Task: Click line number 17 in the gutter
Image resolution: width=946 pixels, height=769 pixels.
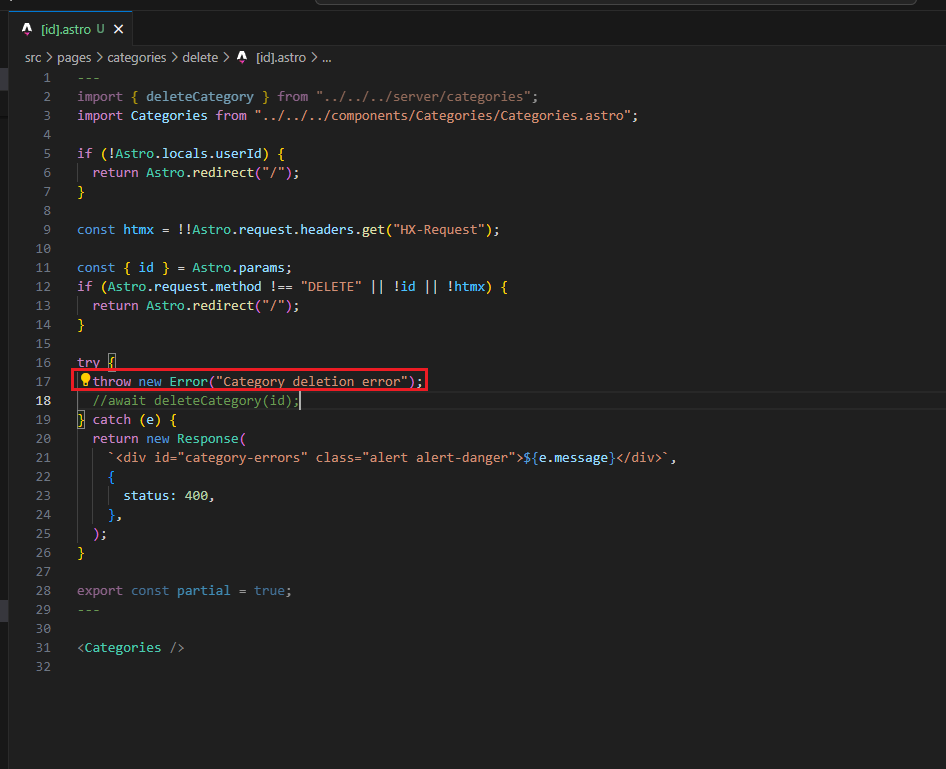Action: coord(43,382)
